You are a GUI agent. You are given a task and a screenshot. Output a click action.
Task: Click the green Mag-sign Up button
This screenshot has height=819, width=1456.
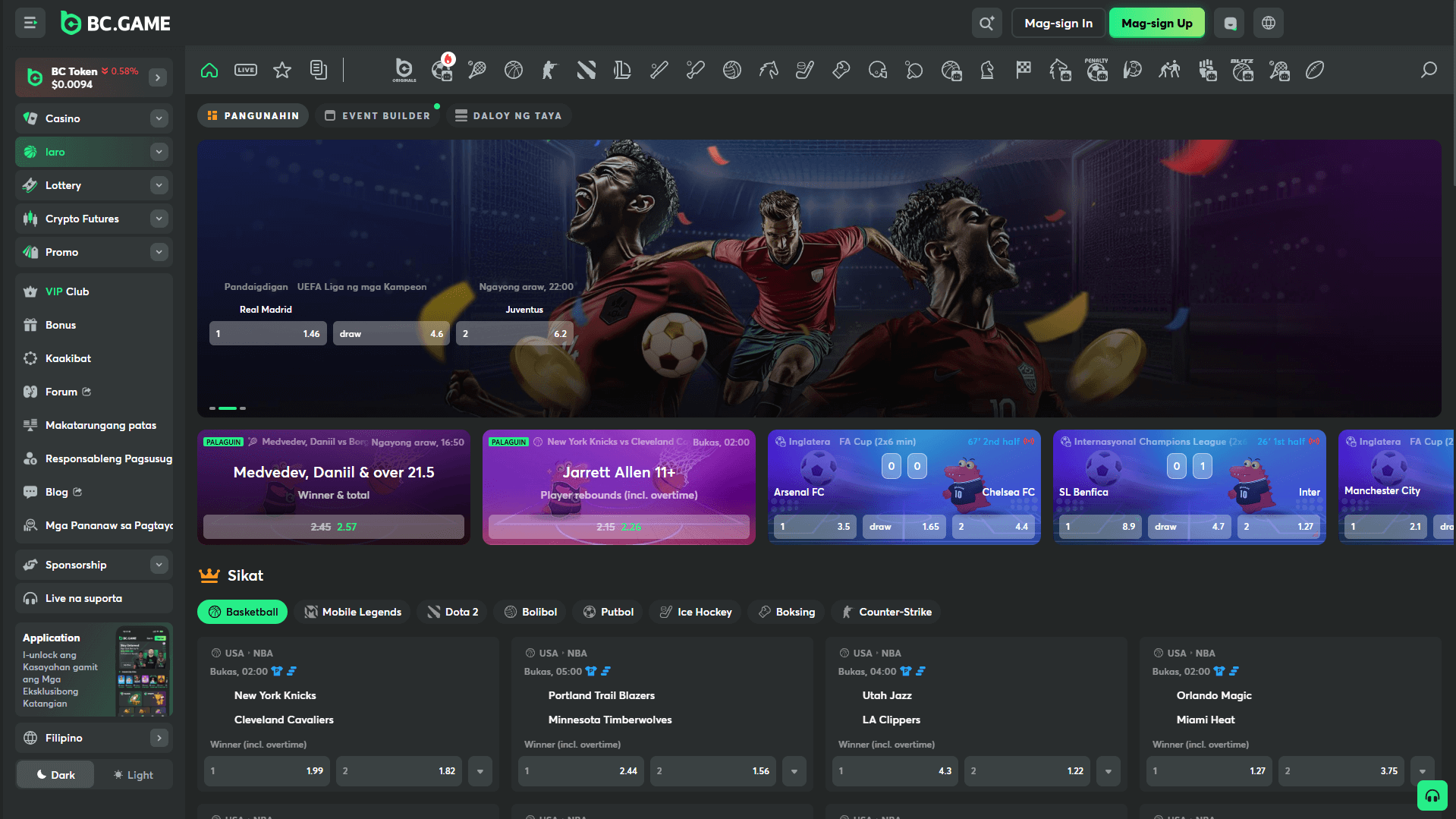[x=1157, y=23]
